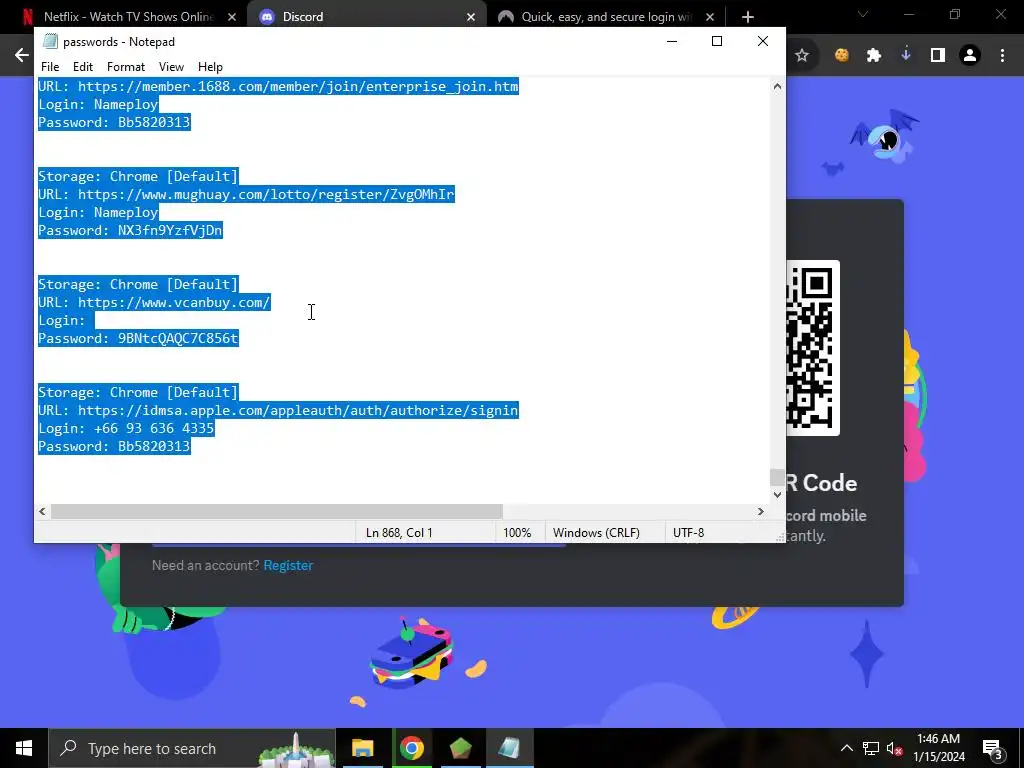The height and width of the screenshot is (768, 1024).
Task: Open the Chrome three-dot menu
Action: pos(1002,56)
